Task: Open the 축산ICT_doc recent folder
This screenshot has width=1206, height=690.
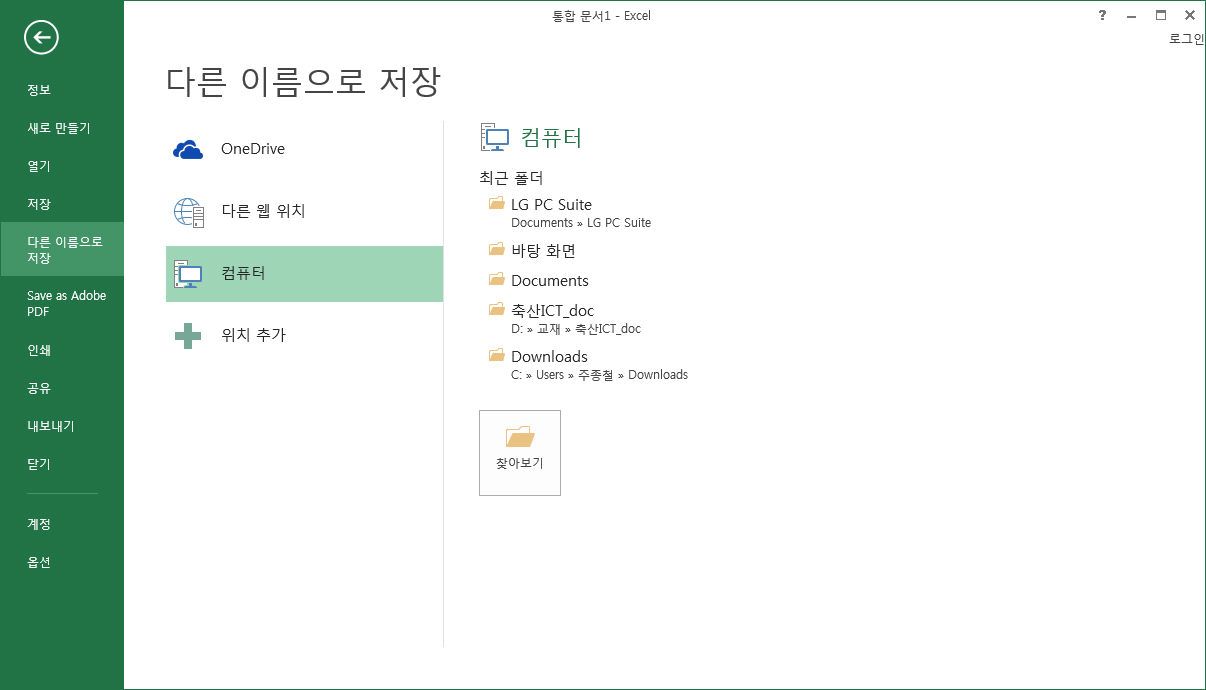Action: (x=552, y=311)
